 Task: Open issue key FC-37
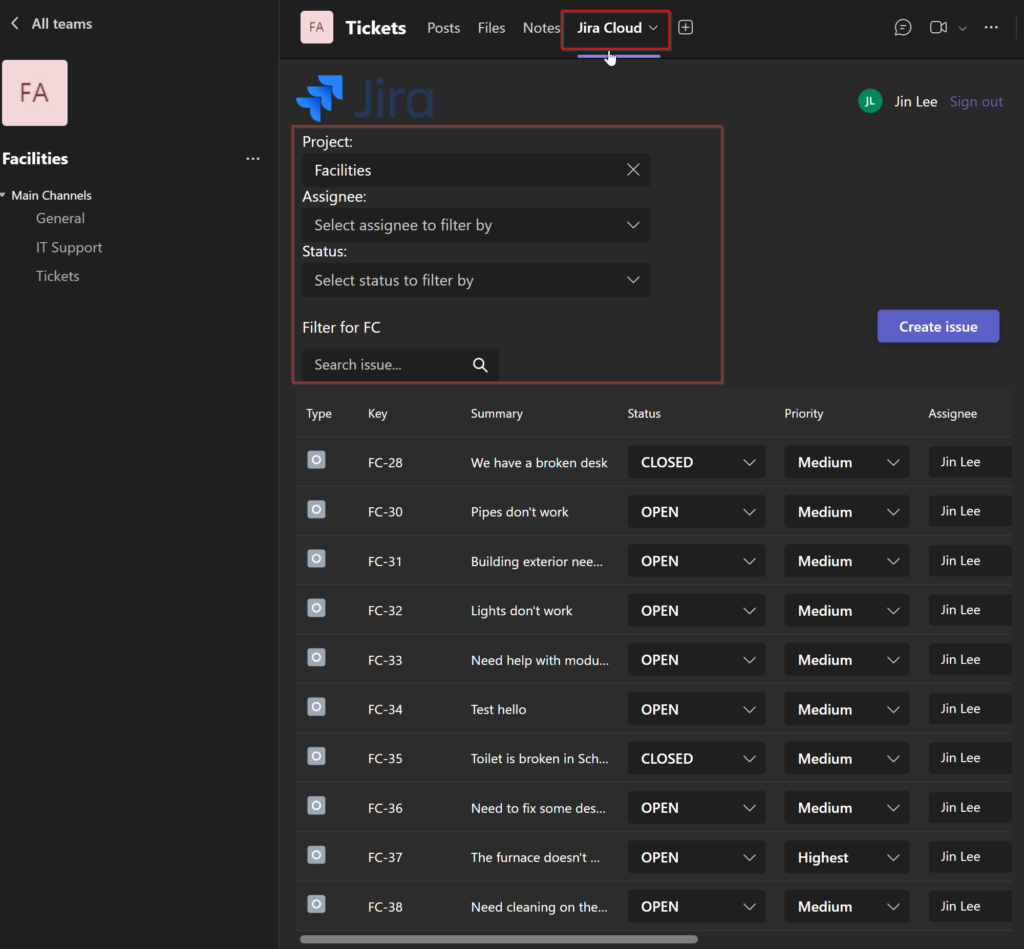tap(385, 858)
